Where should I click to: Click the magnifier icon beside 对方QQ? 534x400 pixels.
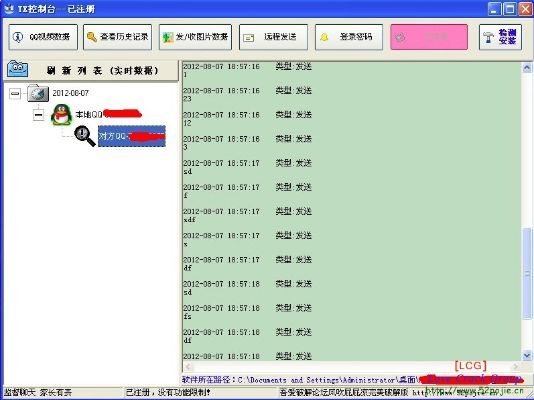pyautogui.click(x=85, y=136)
